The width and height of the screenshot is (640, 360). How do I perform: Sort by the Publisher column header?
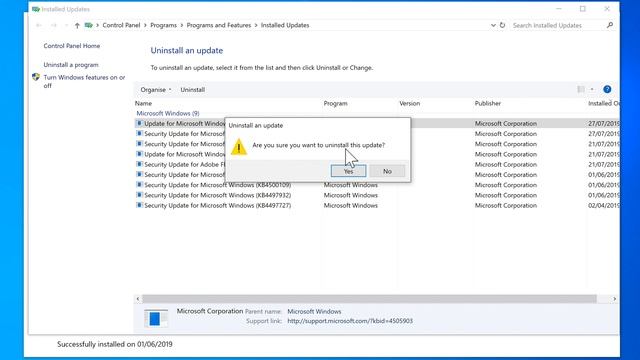click(x=487, y=103)
